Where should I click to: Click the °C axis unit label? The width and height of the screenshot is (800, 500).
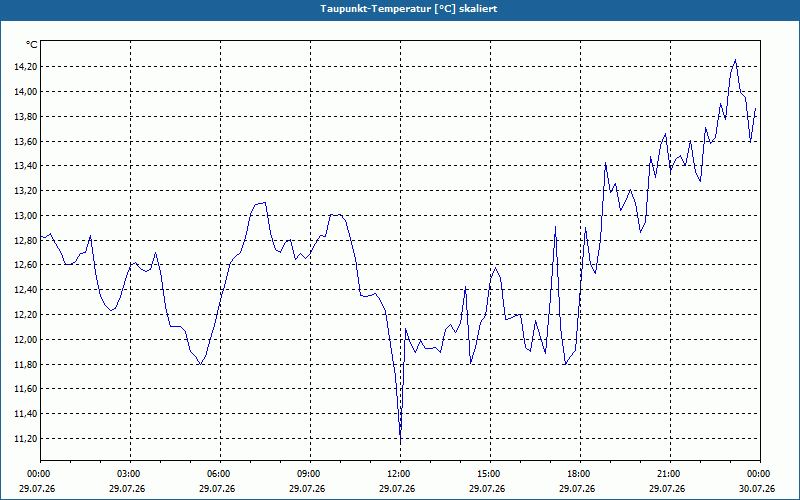click(32, 45)
